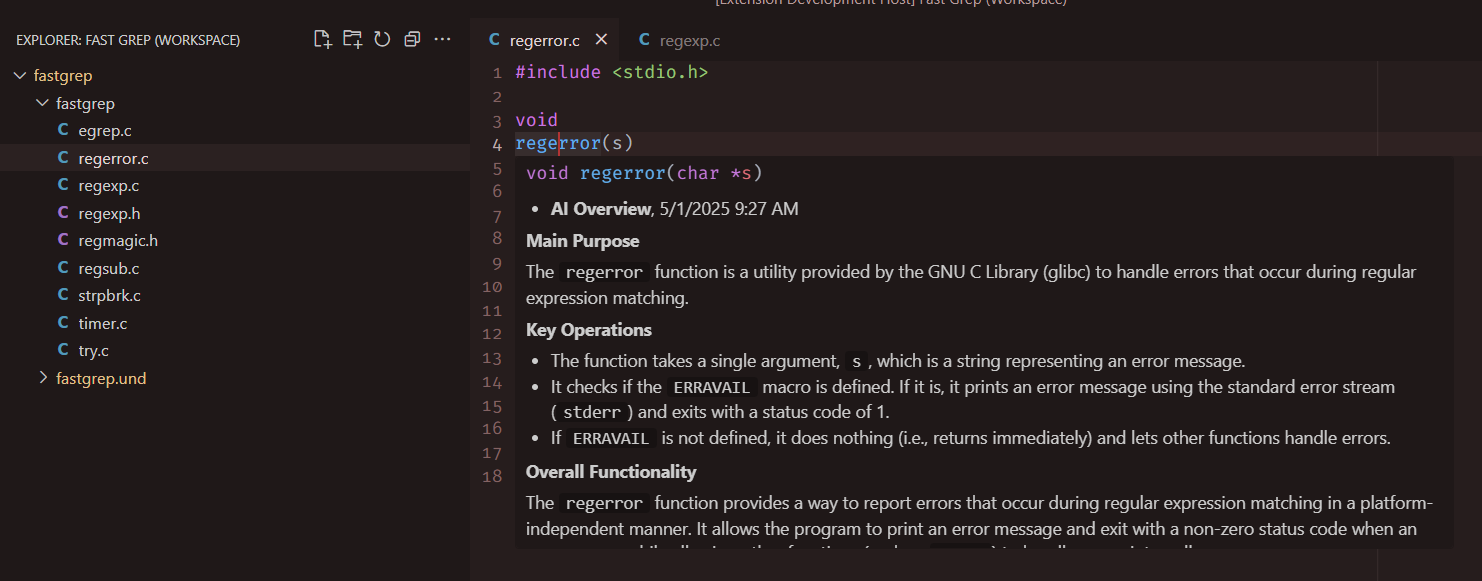Click the C icon beside egrep.c
Image resolution: width=1482 pixels, height=581 pixels.
point(63,131)
